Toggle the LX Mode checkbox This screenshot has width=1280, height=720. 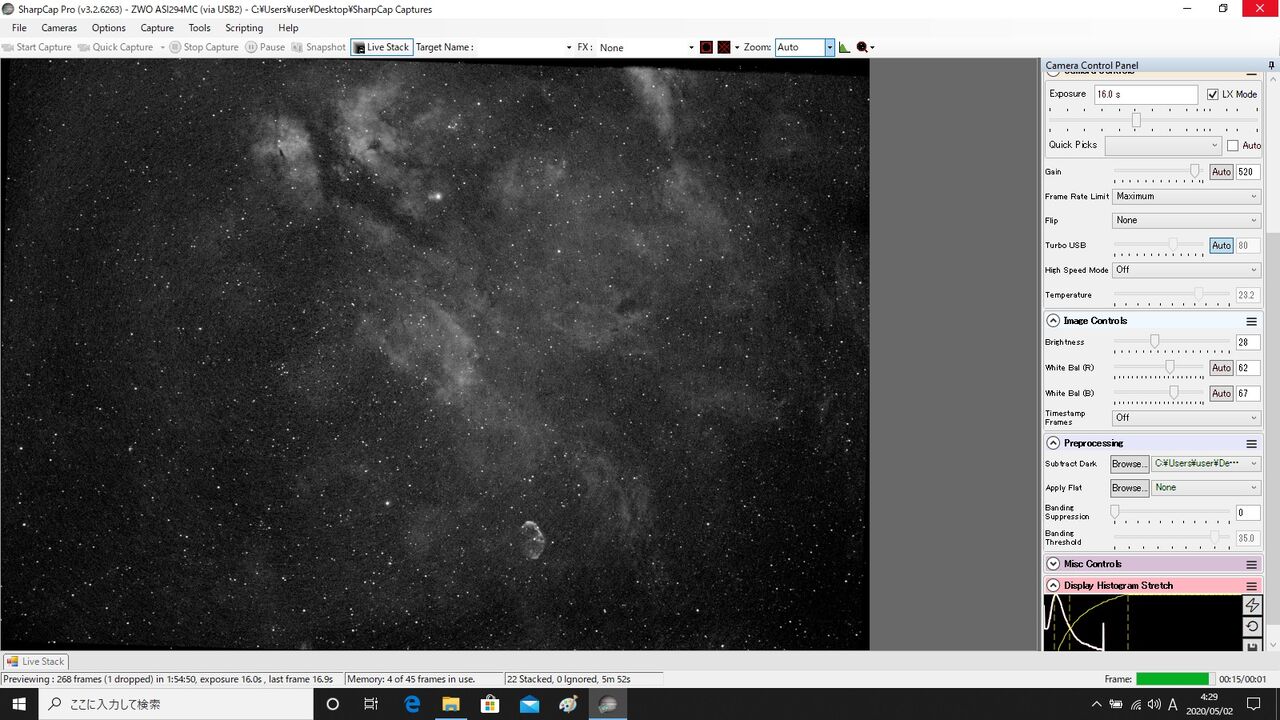tap(1213, 94)
